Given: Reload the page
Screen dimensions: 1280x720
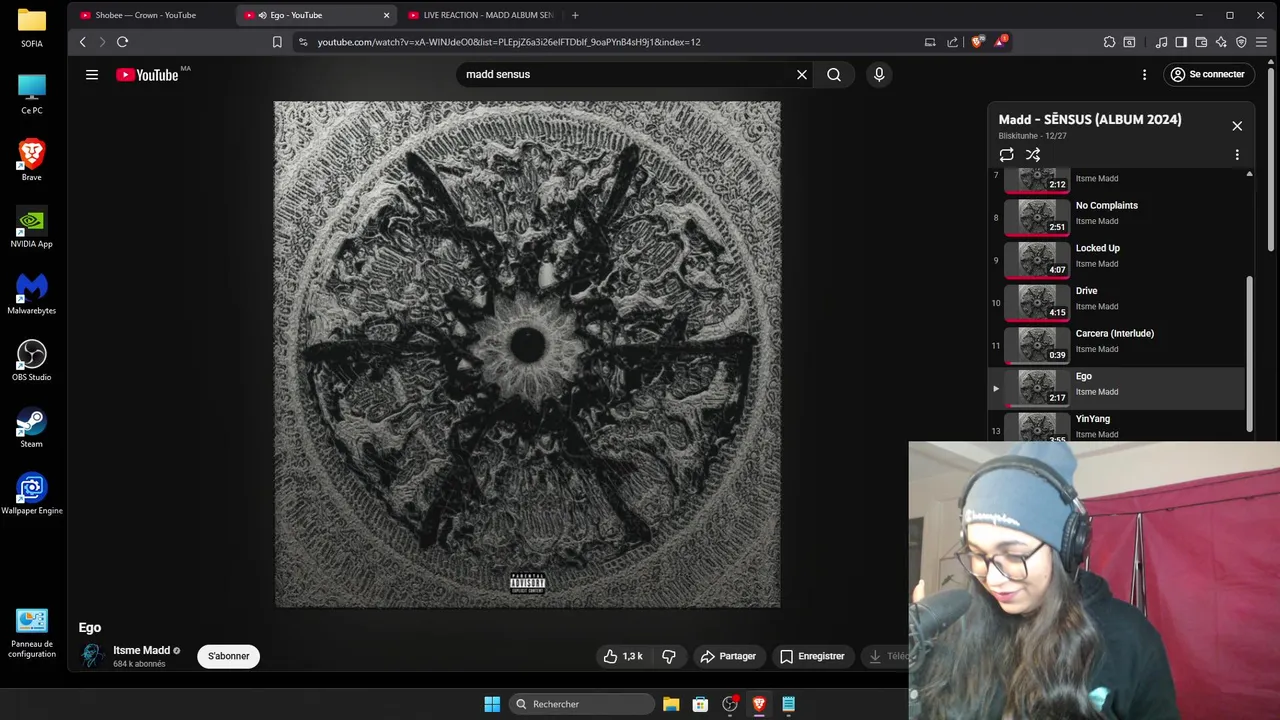Looking at the screenshot, I should coord(122,42).
